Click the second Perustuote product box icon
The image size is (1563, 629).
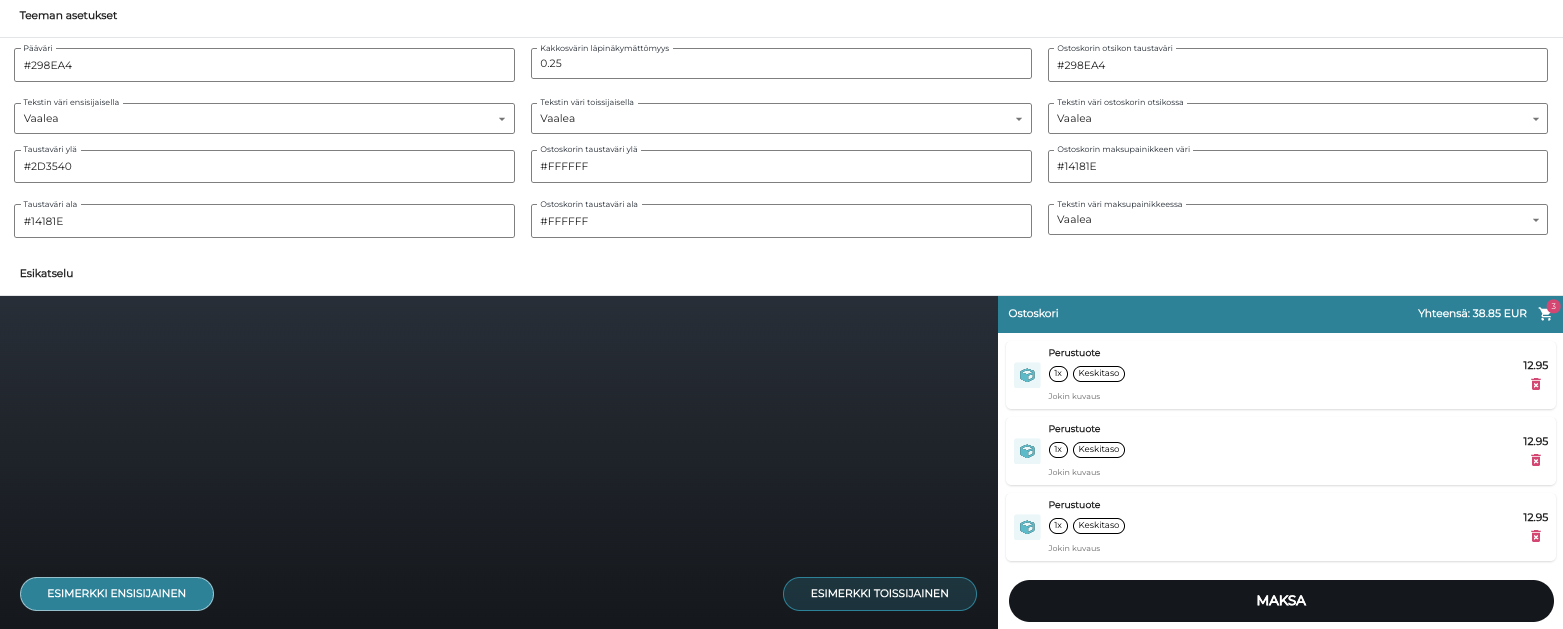(x=1027, y=451)
